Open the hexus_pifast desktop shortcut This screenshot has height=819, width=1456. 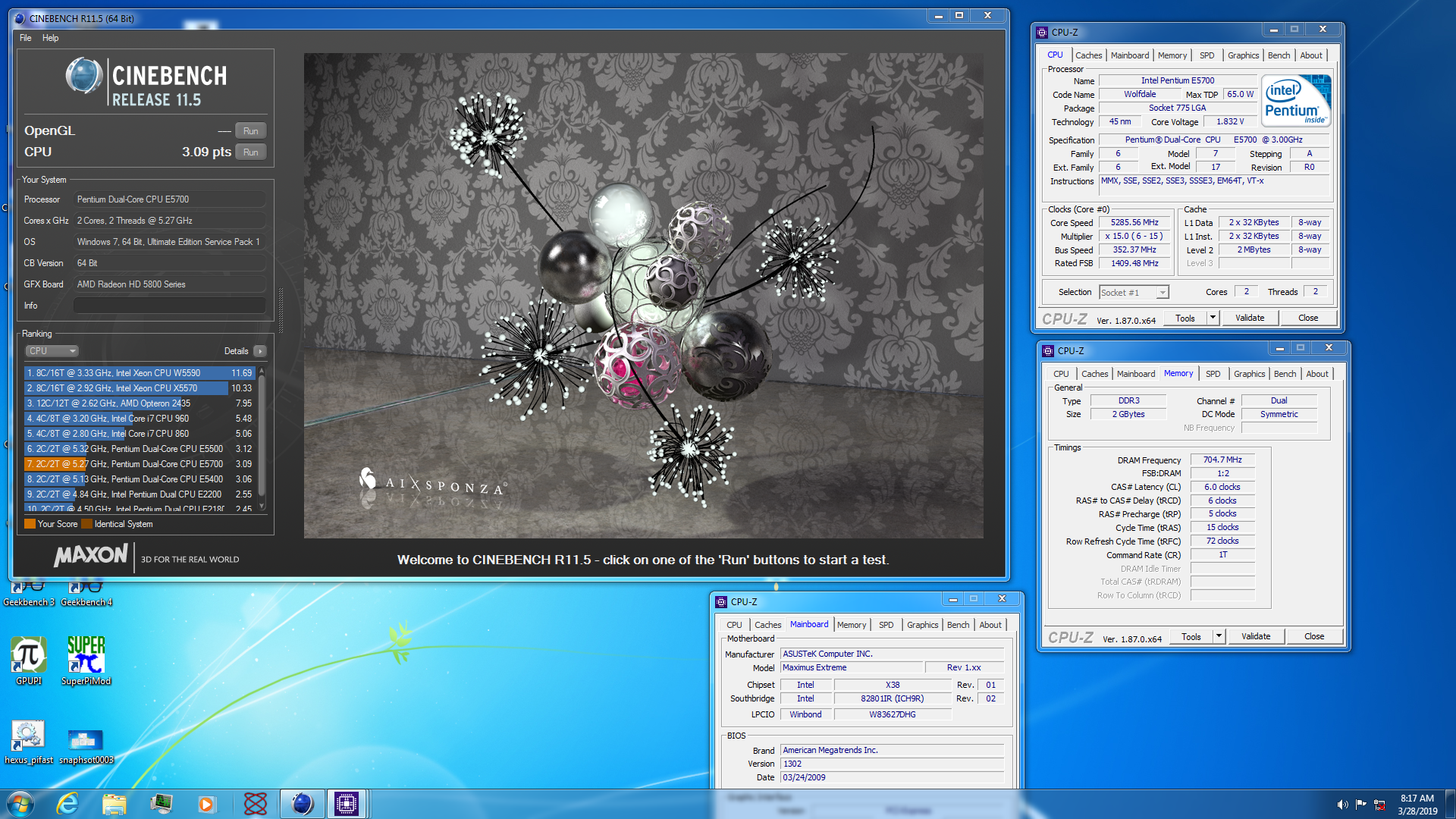[29, 742]
